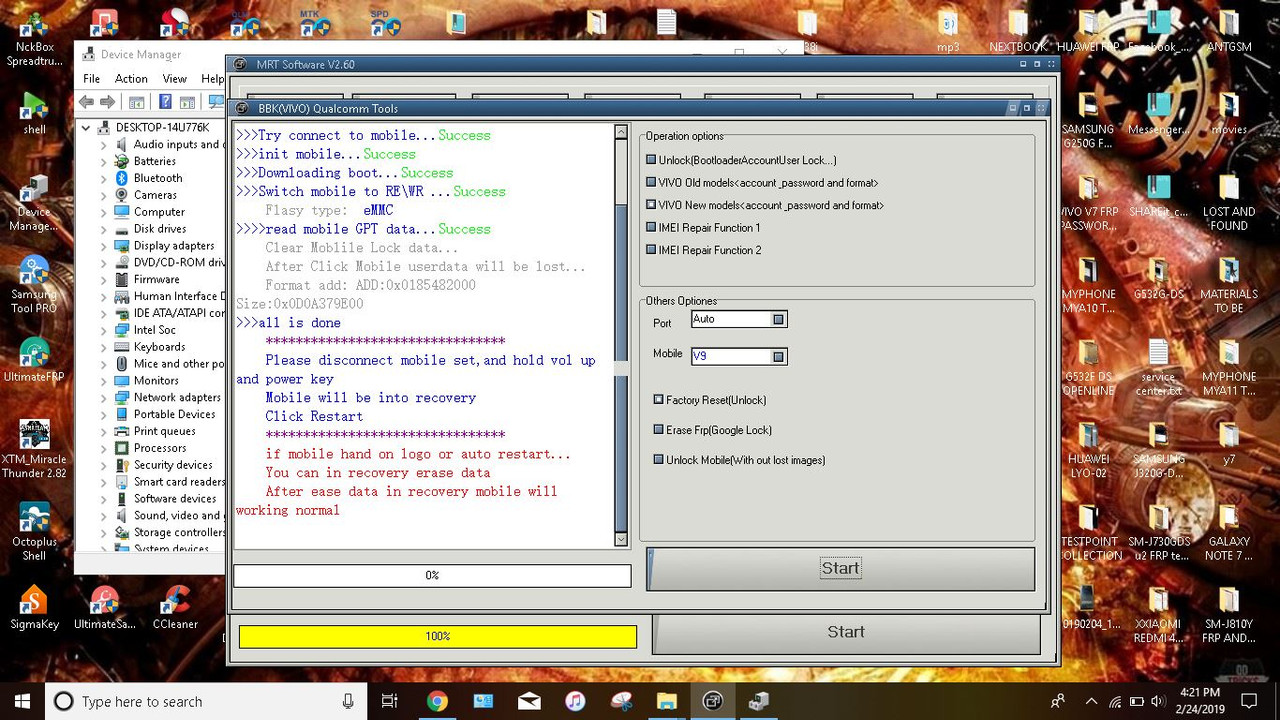Expand Bluetooth node in Device Manager
This screenshot has width=1280, height=720.
coord(103,178)
